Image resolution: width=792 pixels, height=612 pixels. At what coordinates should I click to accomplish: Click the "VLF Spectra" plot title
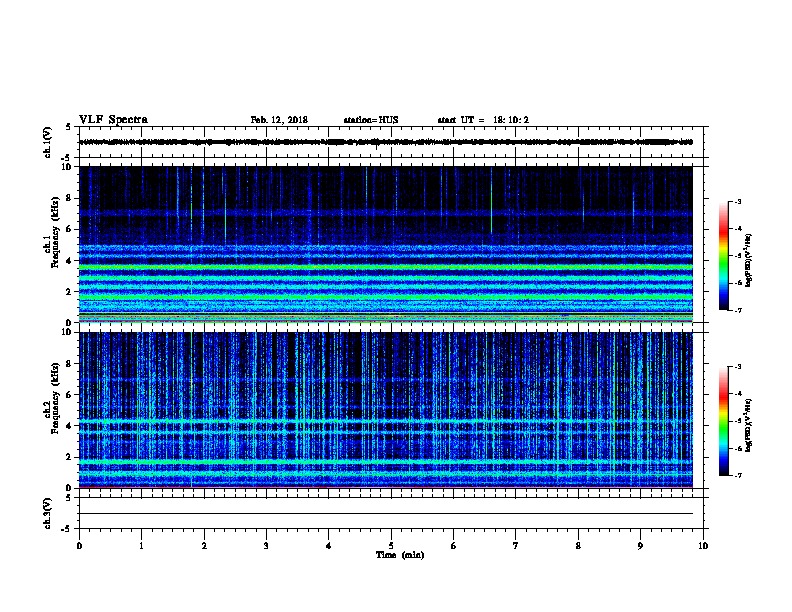coord(113,120)
